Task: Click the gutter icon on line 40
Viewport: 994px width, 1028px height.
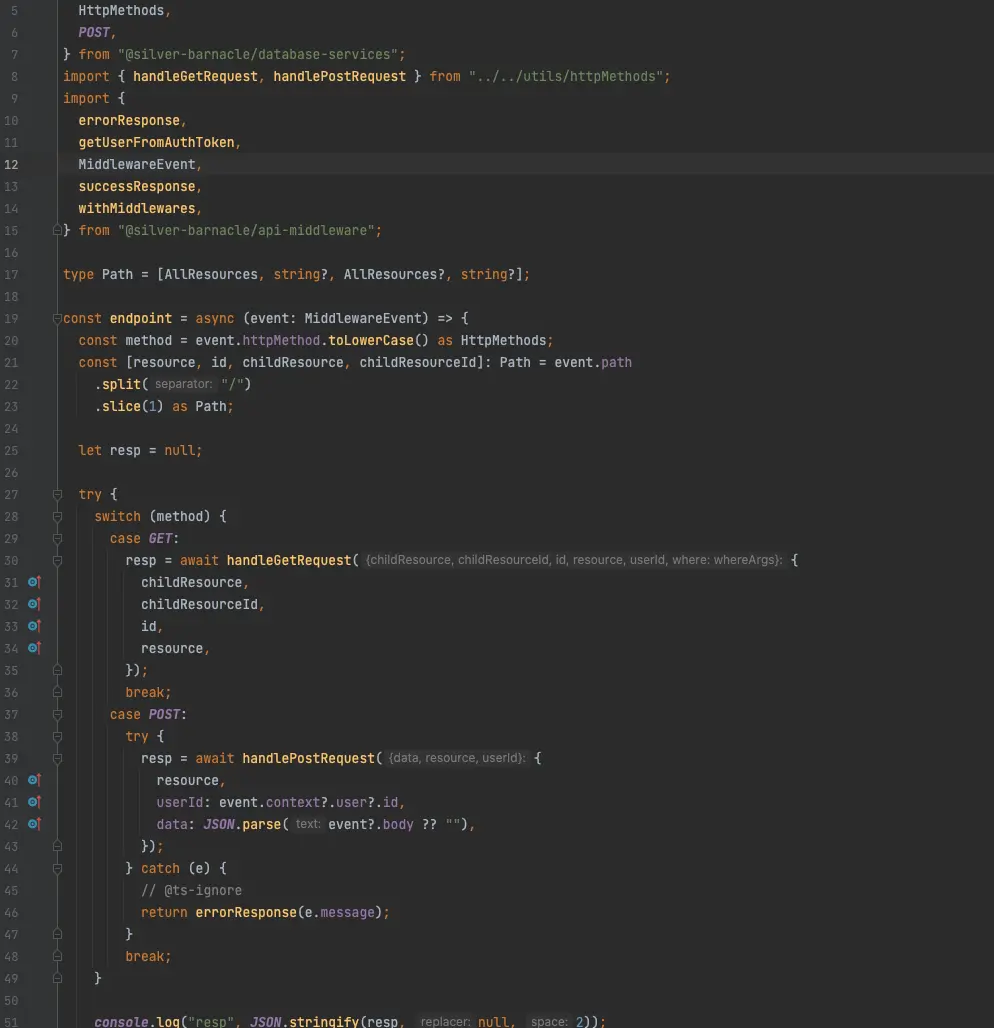Action: [x=34, y=780]
